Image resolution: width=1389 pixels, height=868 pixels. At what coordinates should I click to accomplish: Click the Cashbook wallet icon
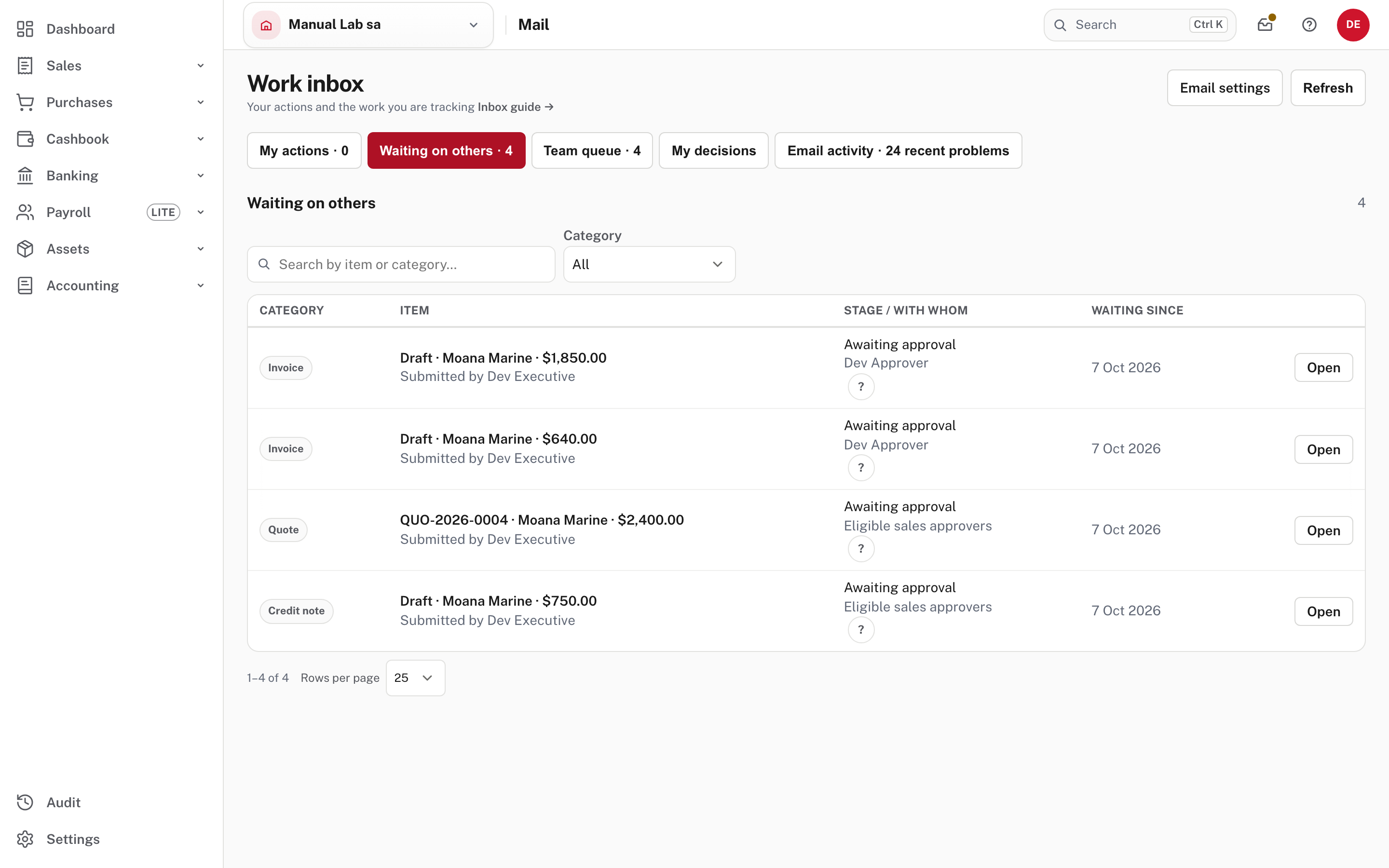[25, 139]
